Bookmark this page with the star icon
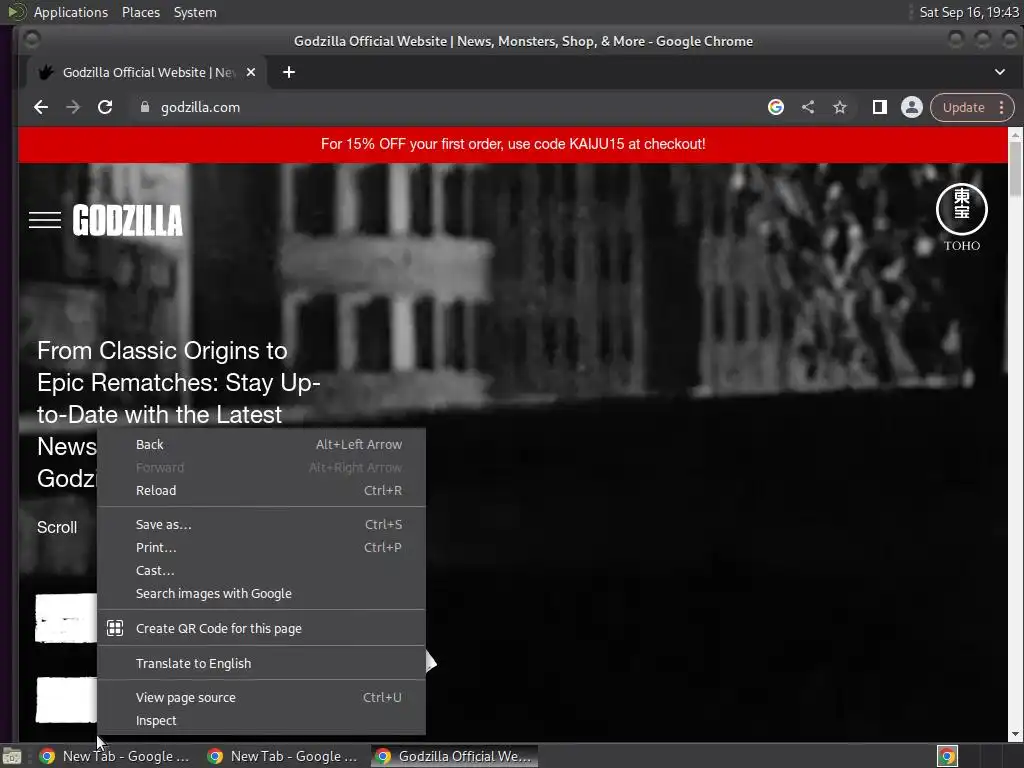This screenshot has width=1024, height=768. click(x=840, y=107)
